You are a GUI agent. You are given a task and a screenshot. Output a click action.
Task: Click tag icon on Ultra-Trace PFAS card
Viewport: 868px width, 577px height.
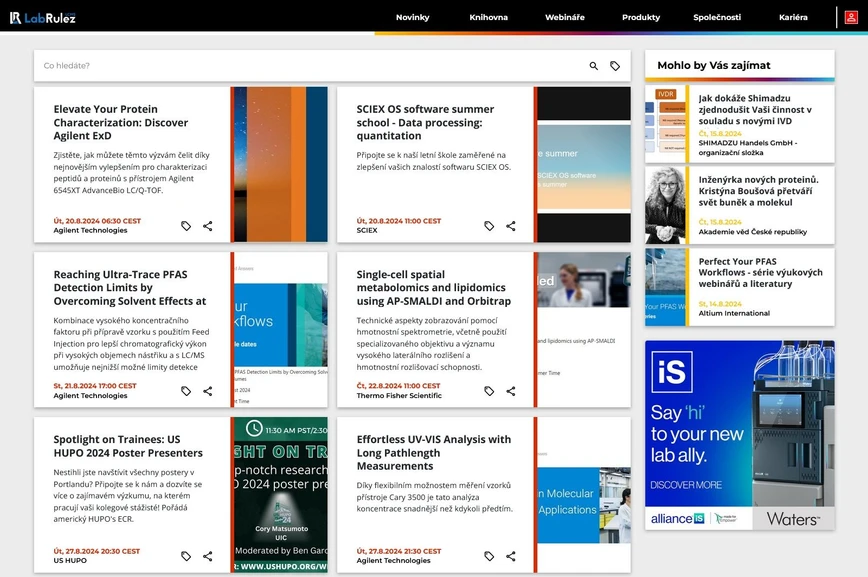pyautogui.click(x=186, y=391)
